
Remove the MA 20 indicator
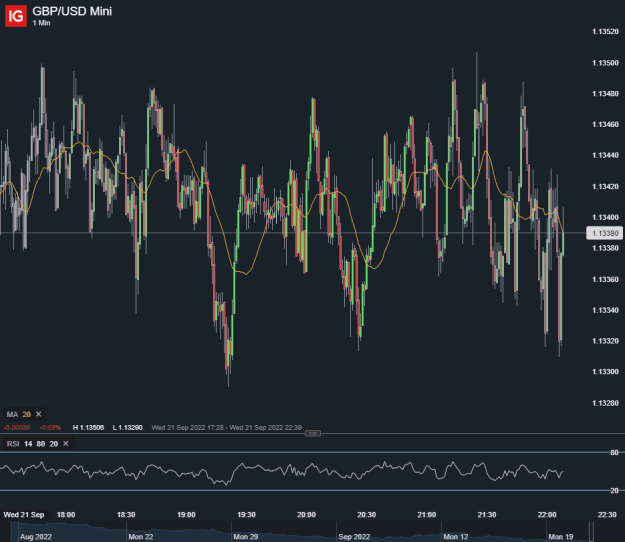39,414
